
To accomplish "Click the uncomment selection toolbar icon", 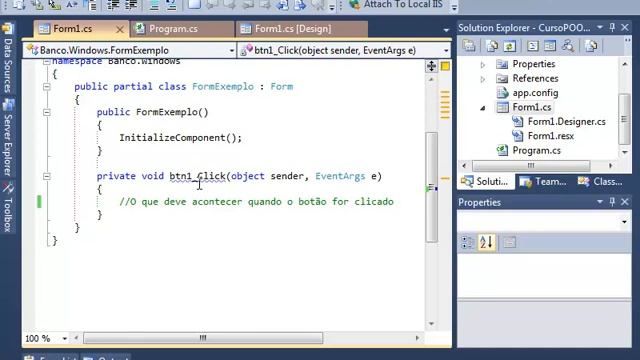I will [171, 5].
